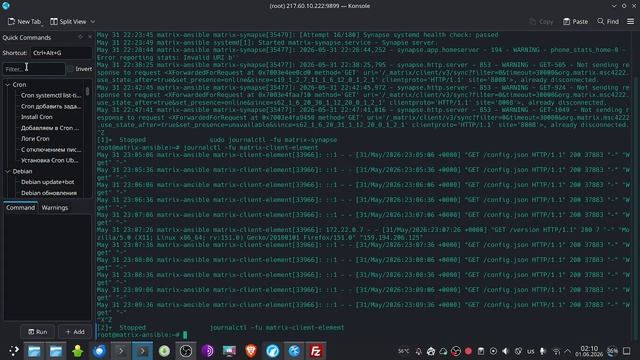Open the first file manager taskbar icon
Viewport: 640px width, 360px height.
point(34,351)
